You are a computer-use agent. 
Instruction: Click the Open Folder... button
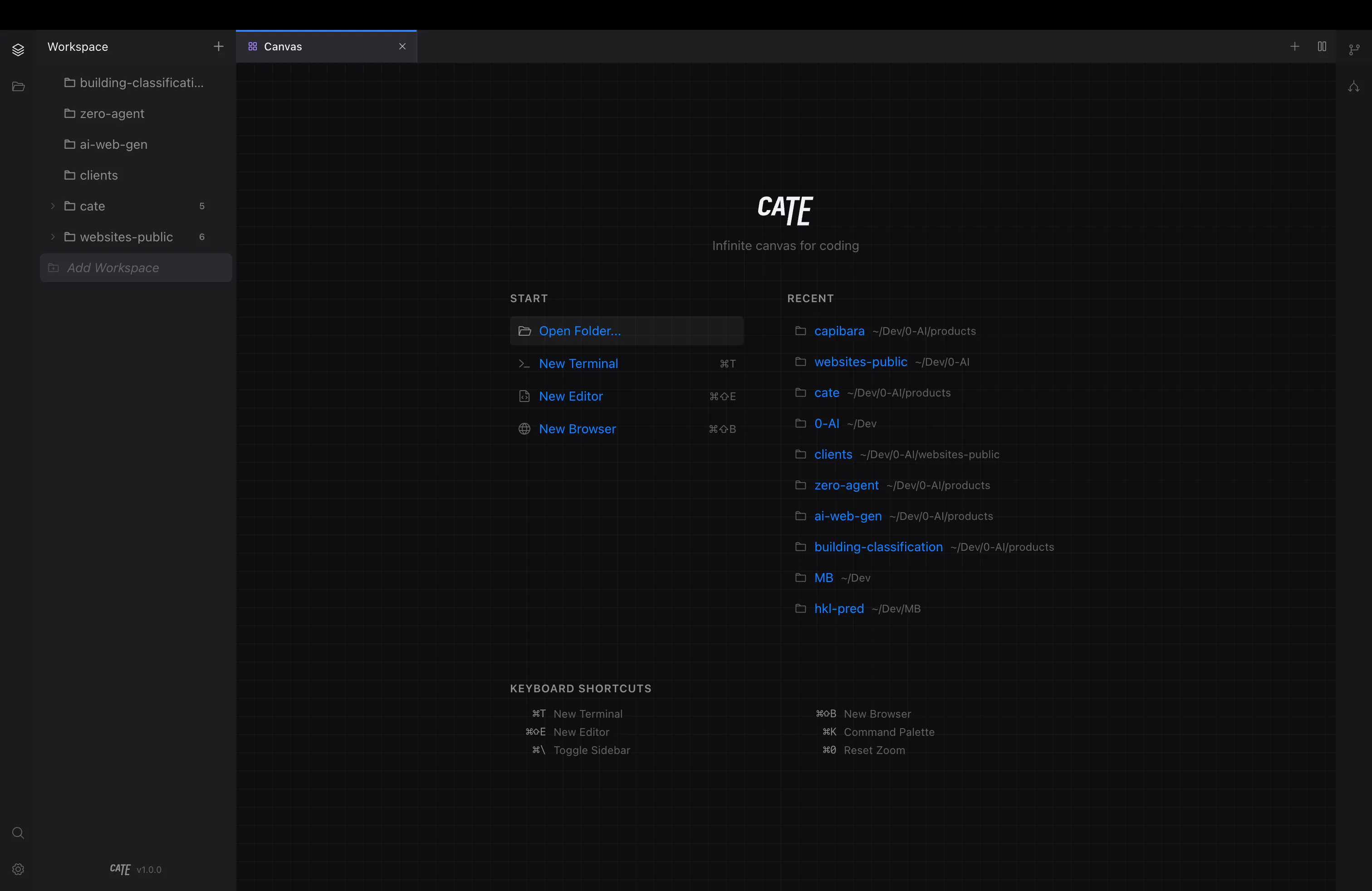(x=627, y=331)
